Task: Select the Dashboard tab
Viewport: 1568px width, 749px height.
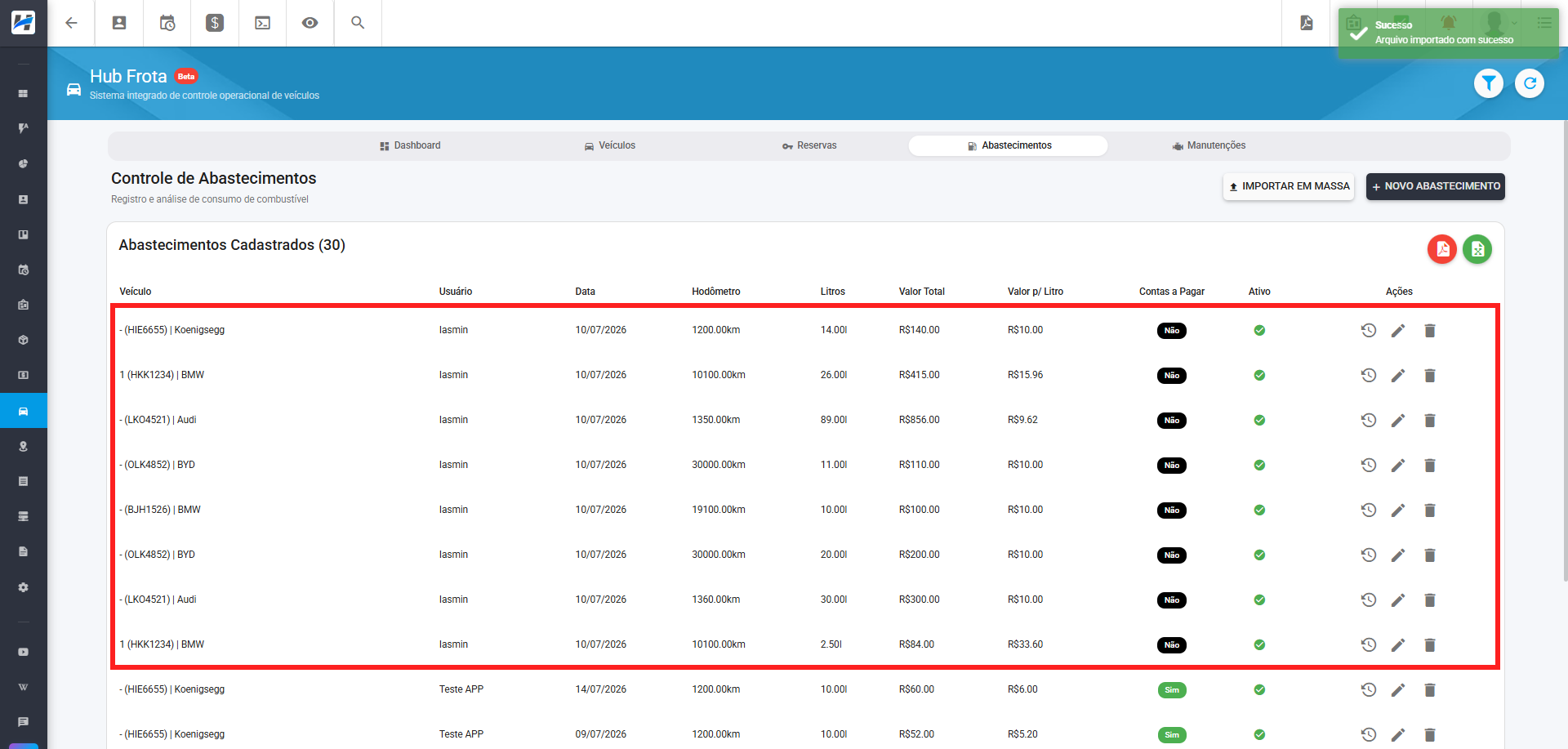Action: (410, 145)
